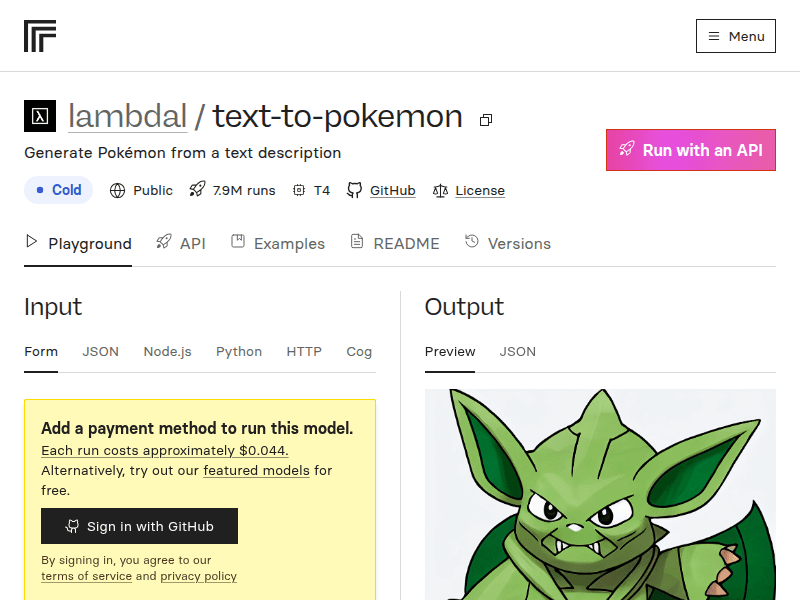Click the chip icon beside T4
800x600 pixels.
click(x=299, y=190)
